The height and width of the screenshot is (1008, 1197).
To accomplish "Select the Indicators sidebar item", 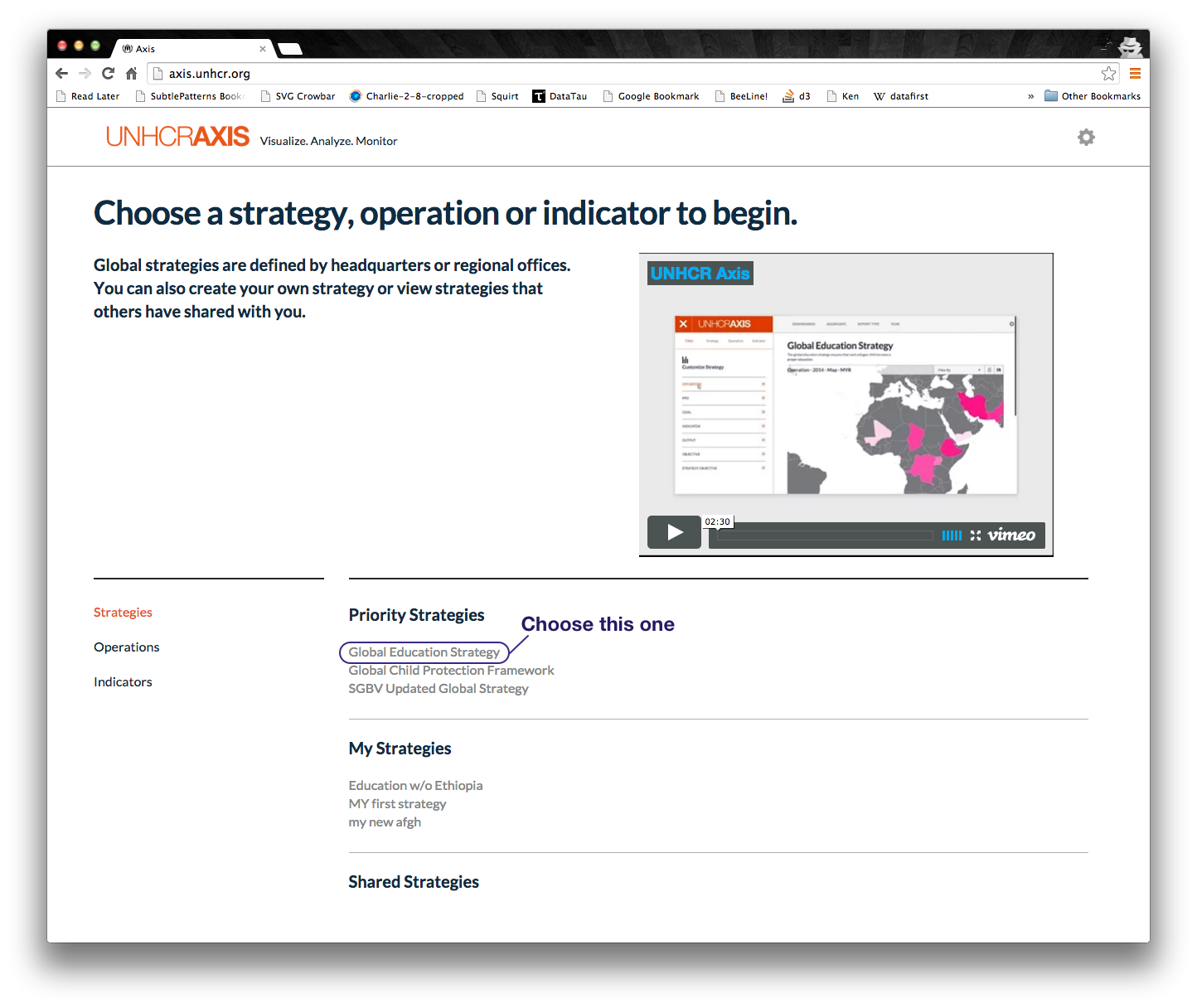I will (123, 681).
